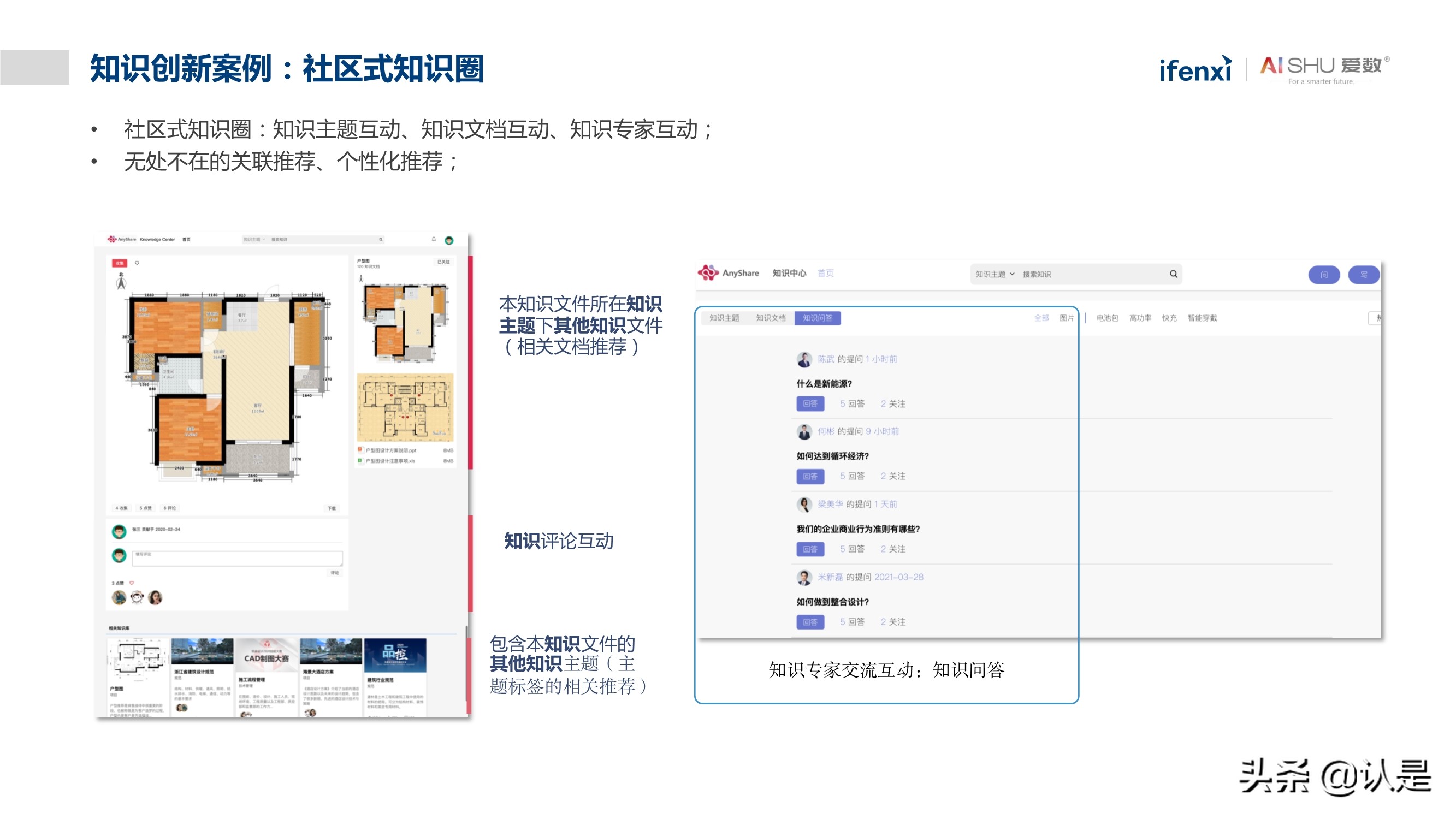The width and height of the screenshot is (1456, 819).
Task: Switch to the 知识文档 tab
Action: [x=772, y=318]
